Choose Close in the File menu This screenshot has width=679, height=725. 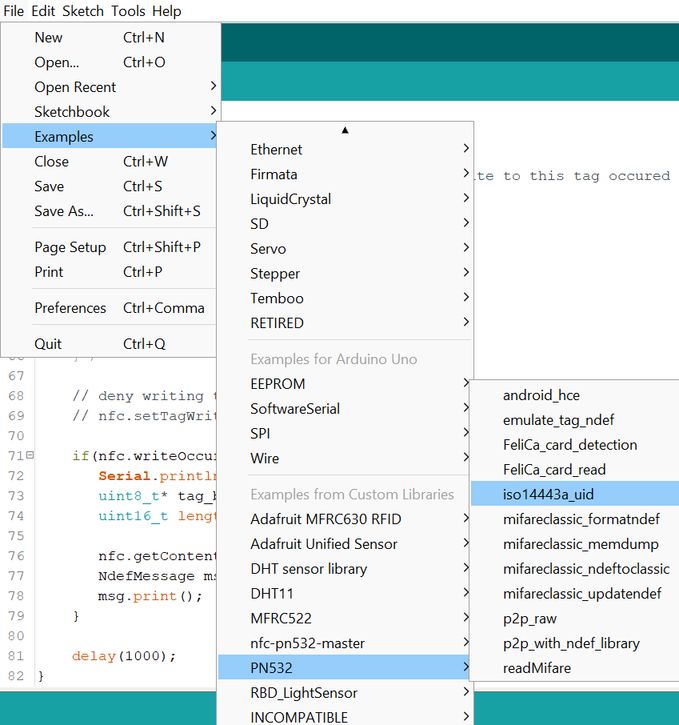click(110, 161)
